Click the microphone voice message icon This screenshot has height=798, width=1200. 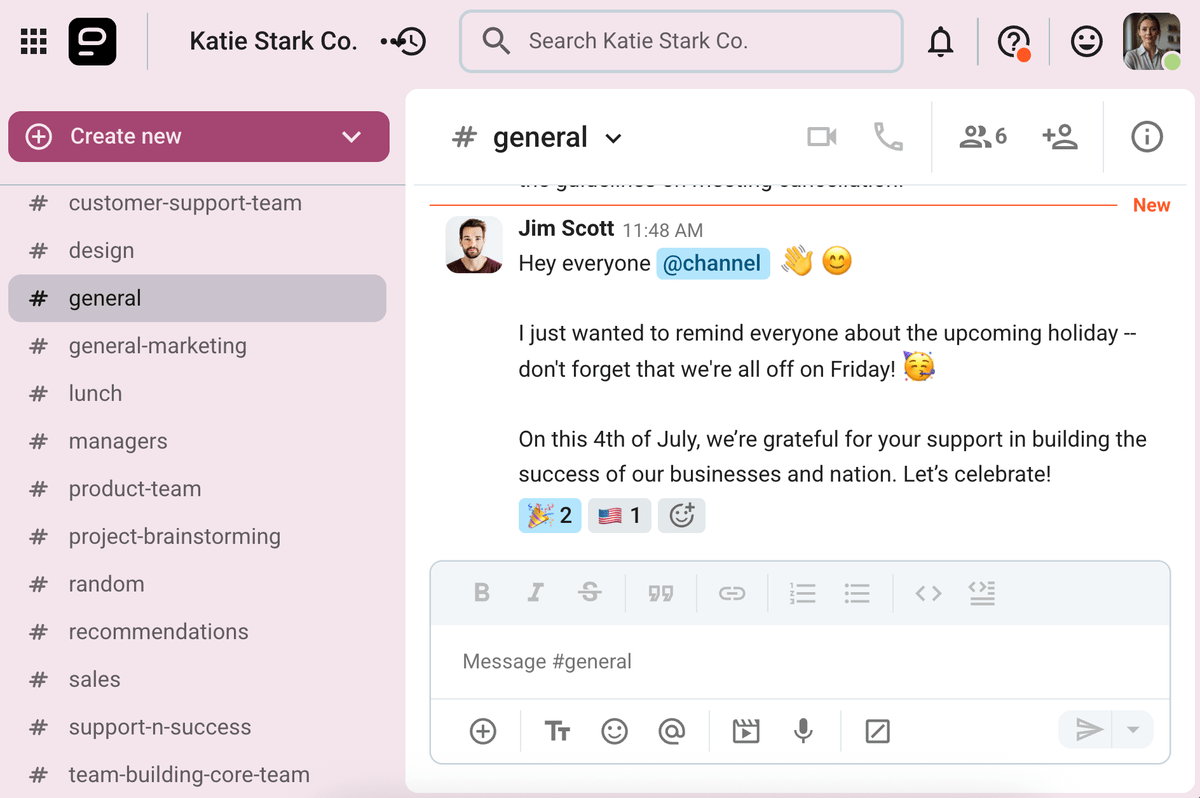pyautogui.click(x=802, y=731)
